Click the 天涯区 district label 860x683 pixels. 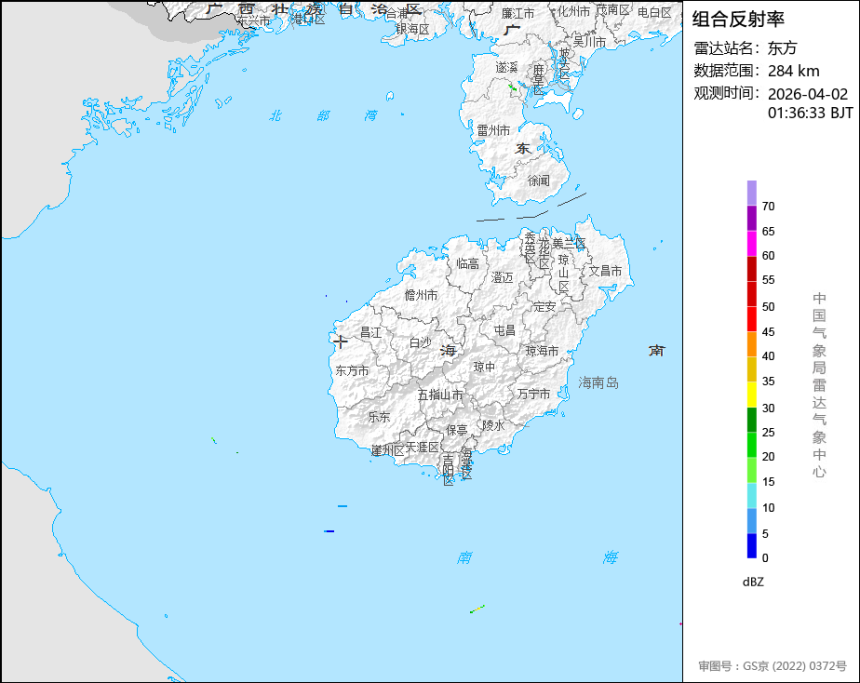click(422, 447)
